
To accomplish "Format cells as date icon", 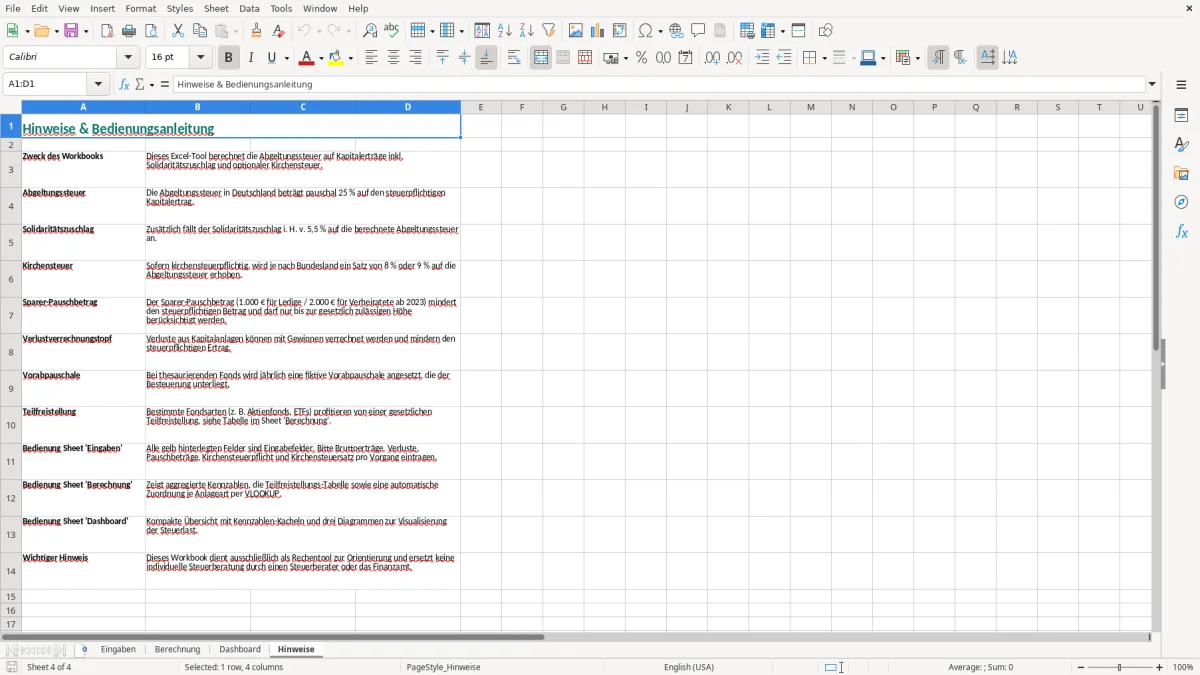I will pos(686,58).
